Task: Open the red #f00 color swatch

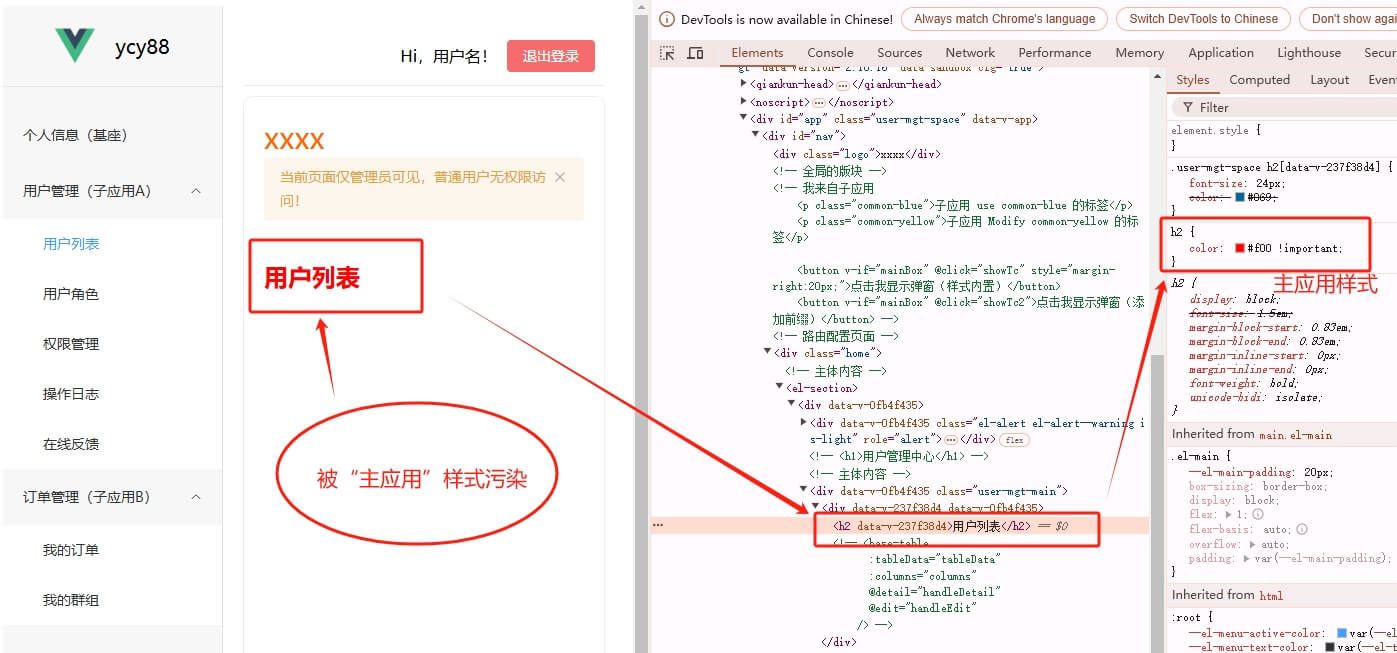Action: click(1239, 249)
